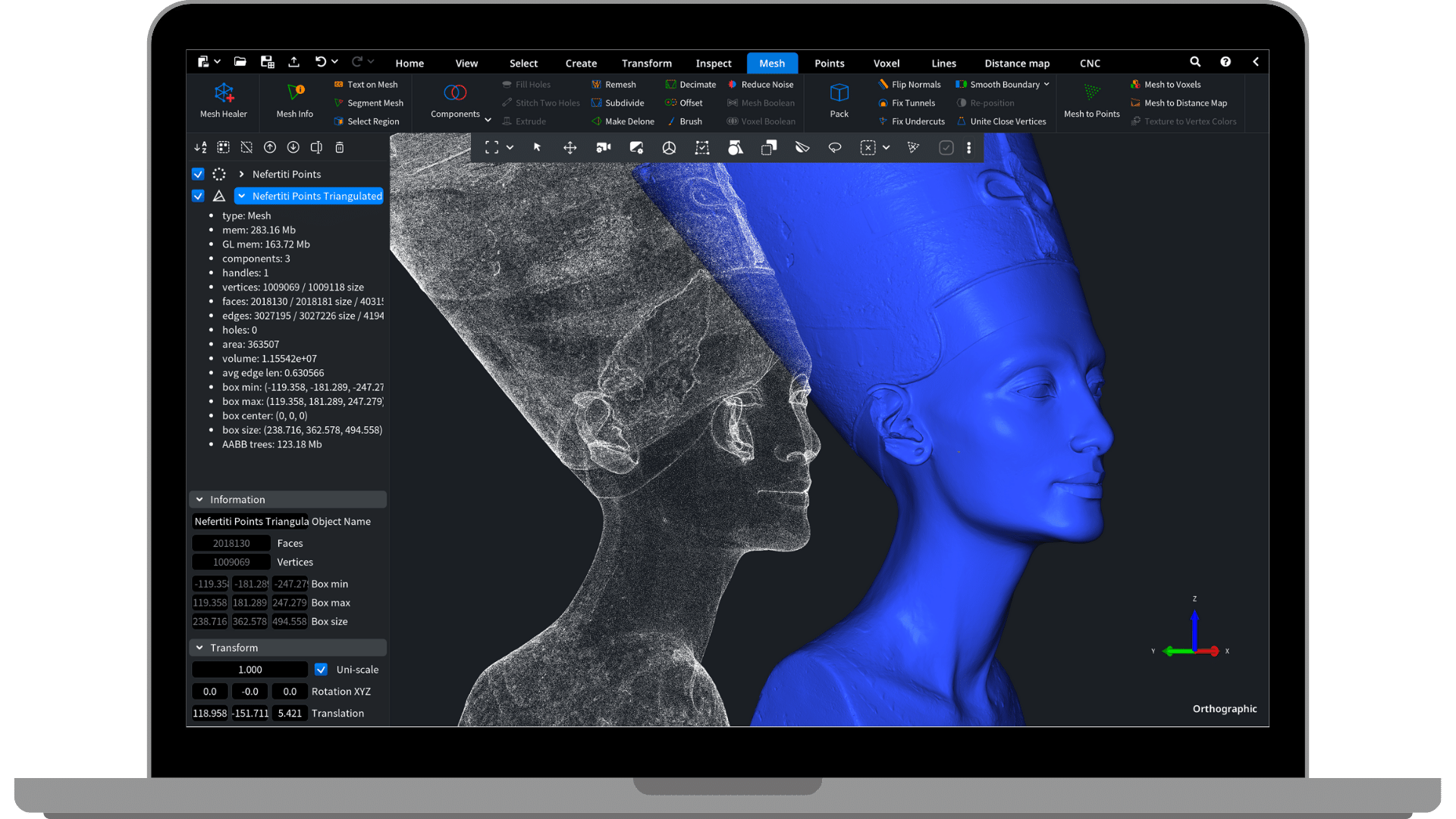Click the Pack tool icon
1456x819 pixels.
click(x=839, y=93)
